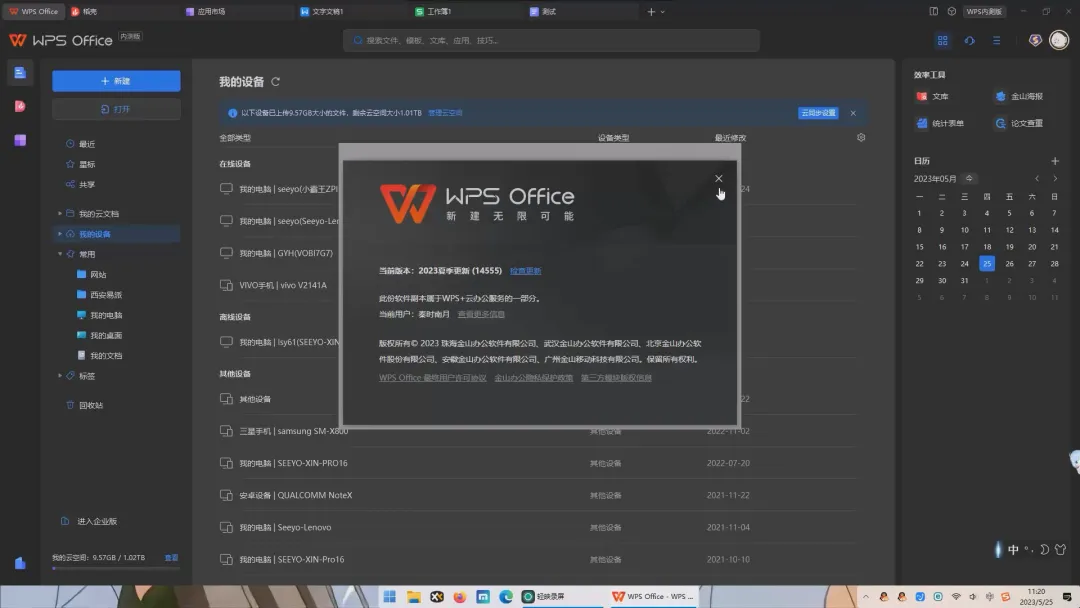Click the membership badge icon beside avatar
1080x608 pixels.
click(1035, 40)
